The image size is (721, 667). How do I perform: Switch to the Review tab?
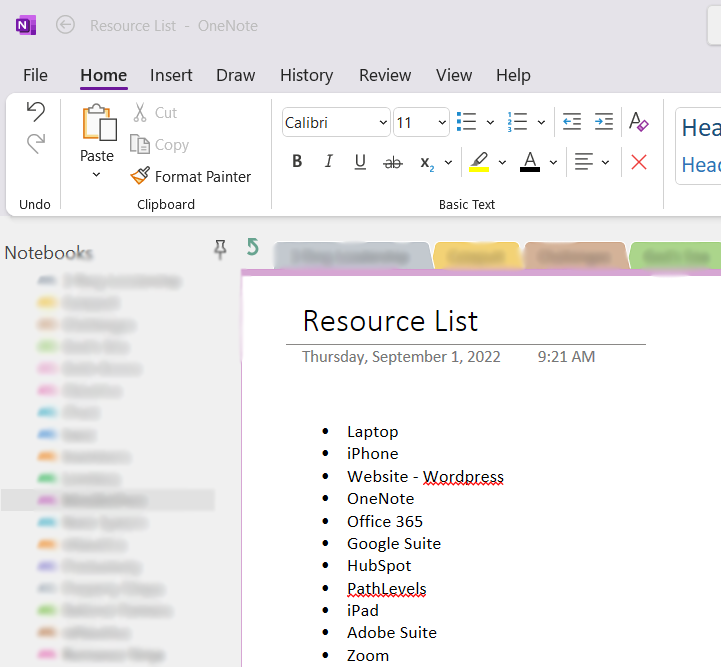click(x=385, y=75)
